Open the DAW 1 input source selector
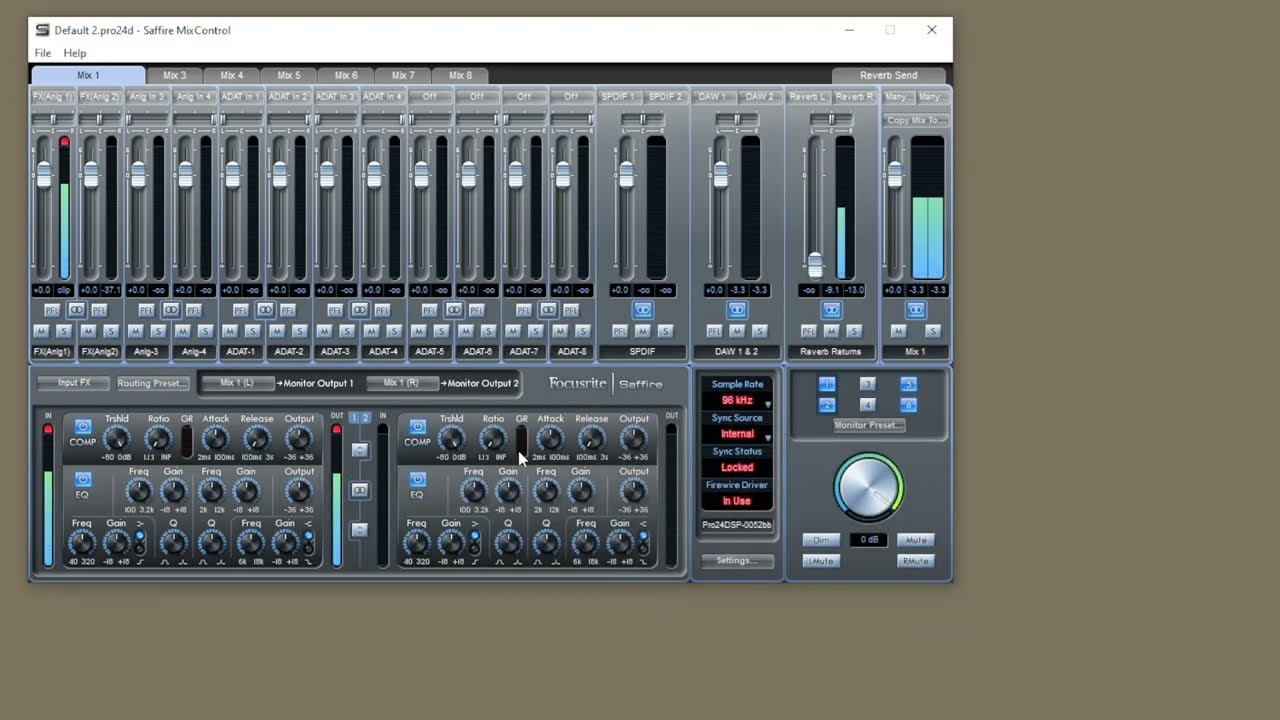 [x=713, y=97]
